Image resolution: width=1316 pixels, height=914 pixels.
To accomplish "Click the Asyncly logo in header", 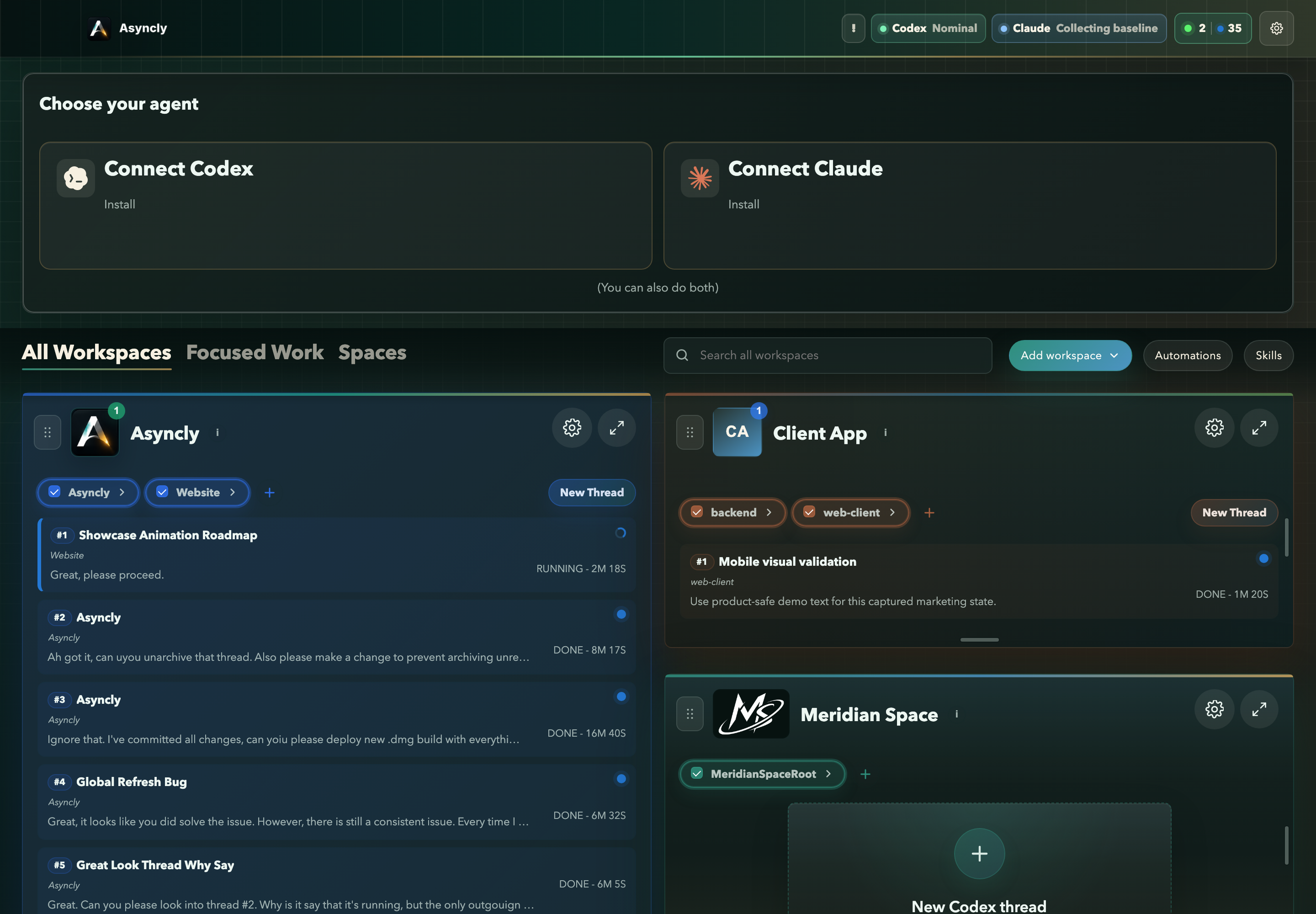I will click(99, 28).
